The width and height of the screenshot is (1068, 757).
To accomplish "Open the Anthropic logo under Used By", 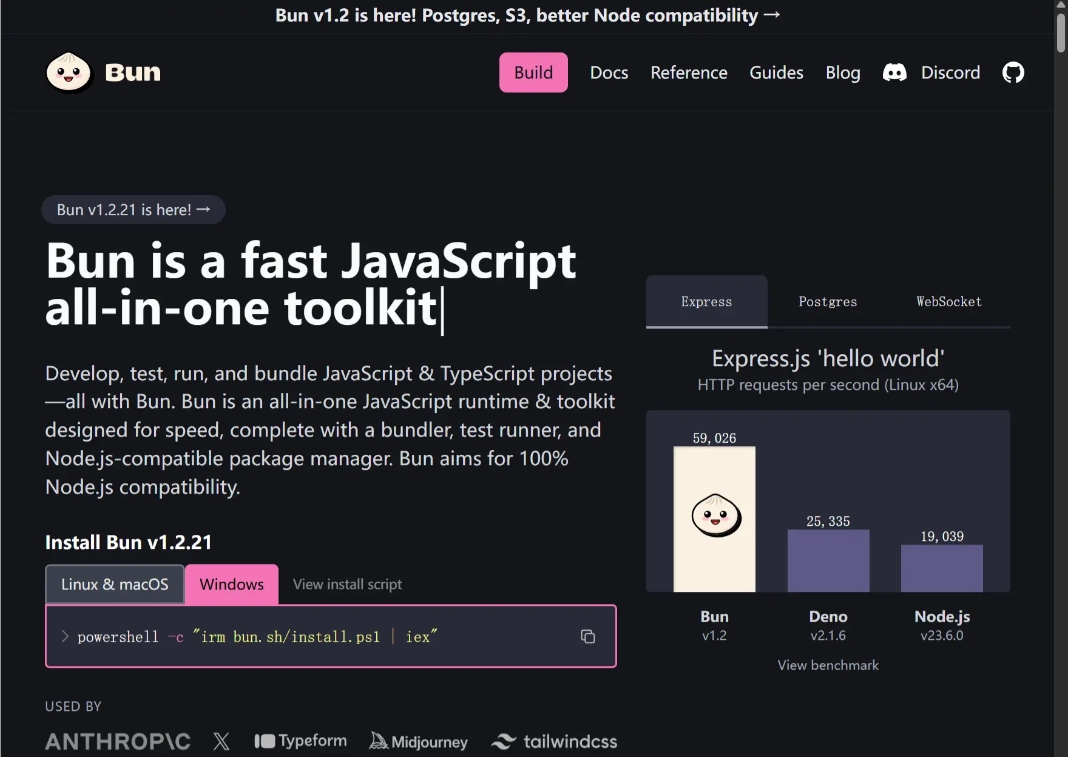I will 118,741.
